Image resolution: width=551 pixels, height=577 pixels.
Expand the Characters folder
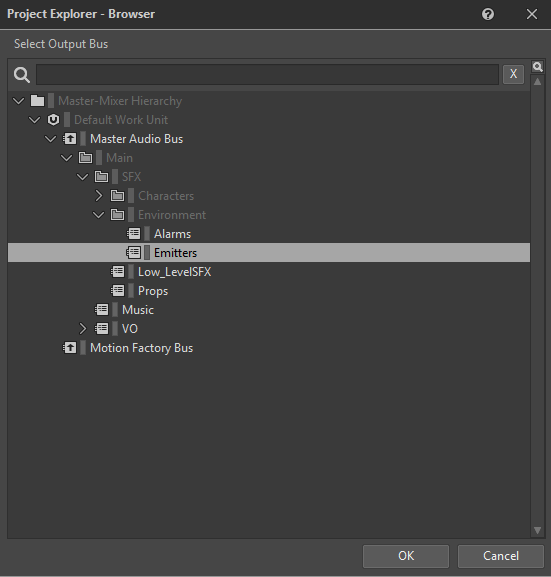pos(98,196)
